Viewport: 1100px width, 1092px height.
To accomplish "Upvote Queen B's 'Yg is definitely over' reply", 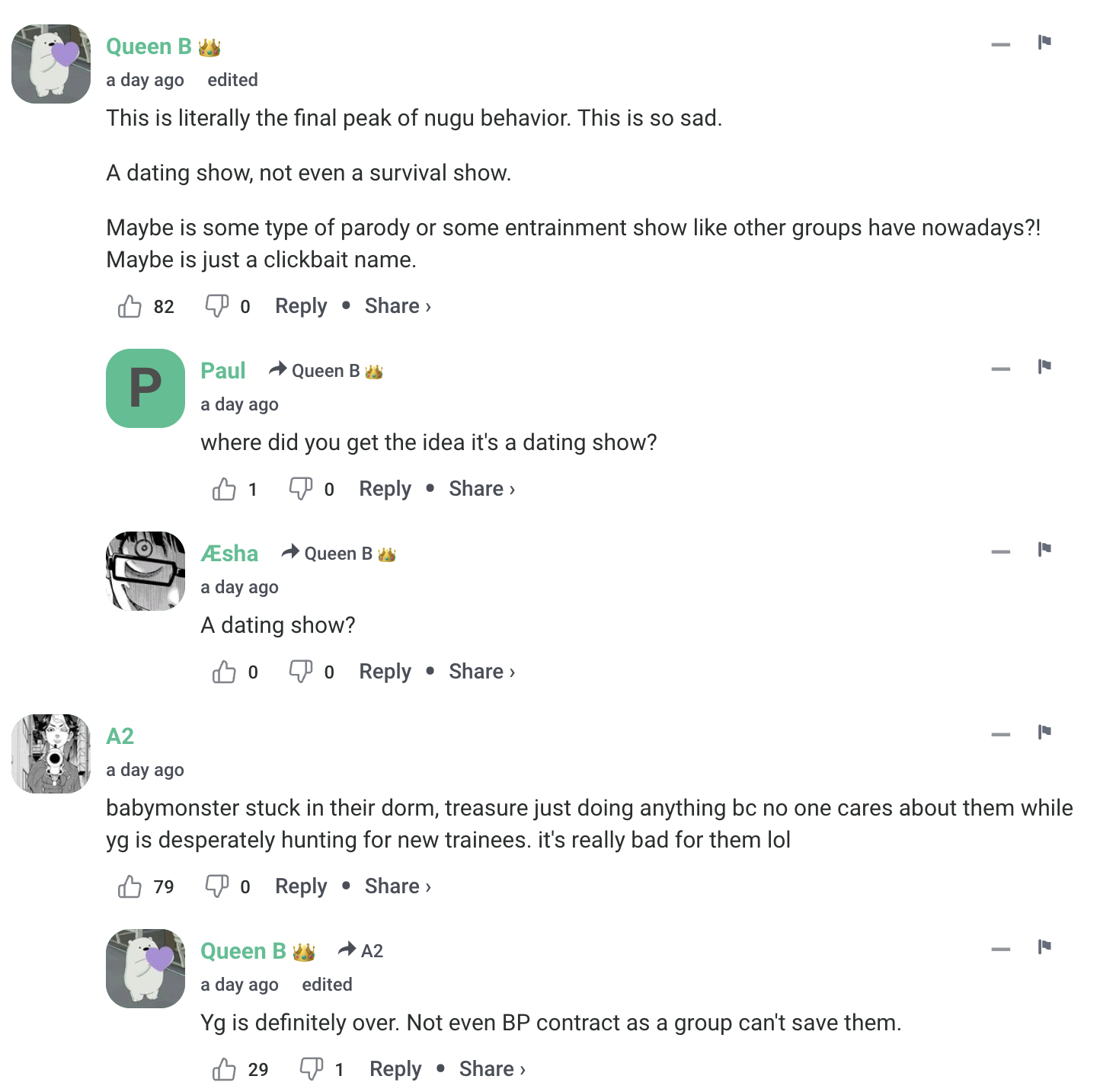I will pos(224,1069).
